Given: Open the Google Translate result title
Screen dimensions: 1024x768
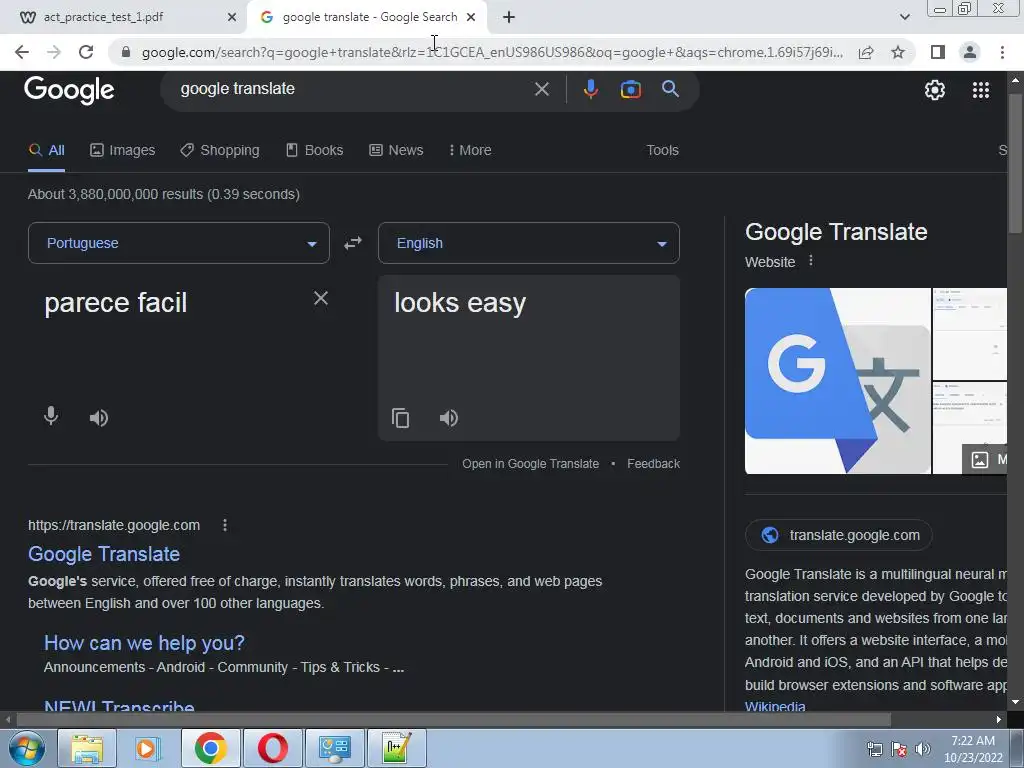Looking at the screenshot, I should tap(104, 554).
